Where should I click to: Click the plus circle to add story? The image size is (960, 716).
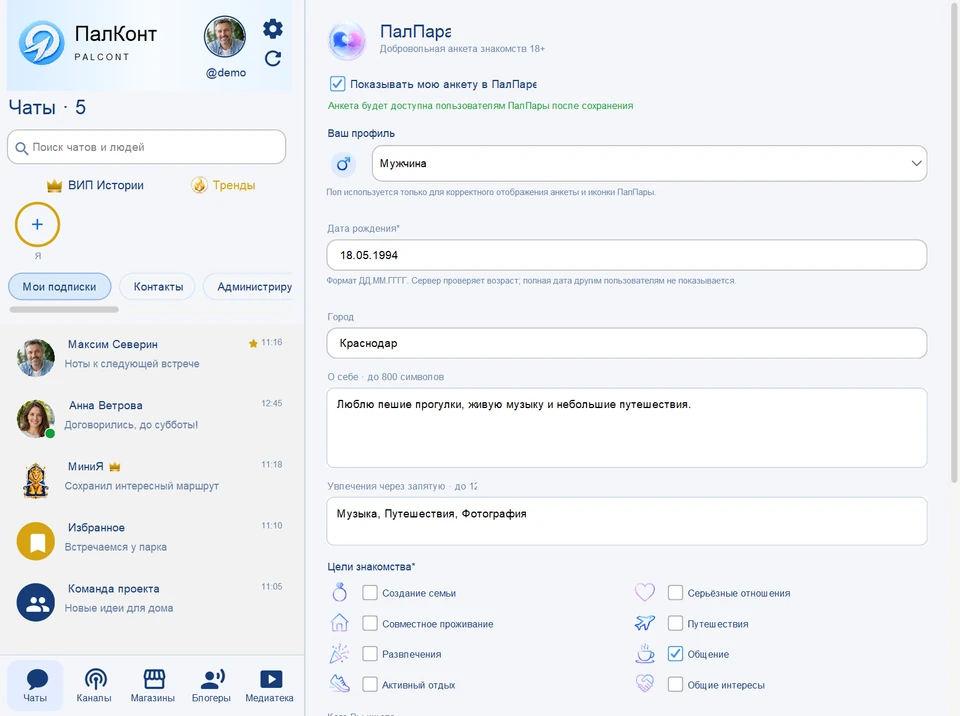pos(37,224)
